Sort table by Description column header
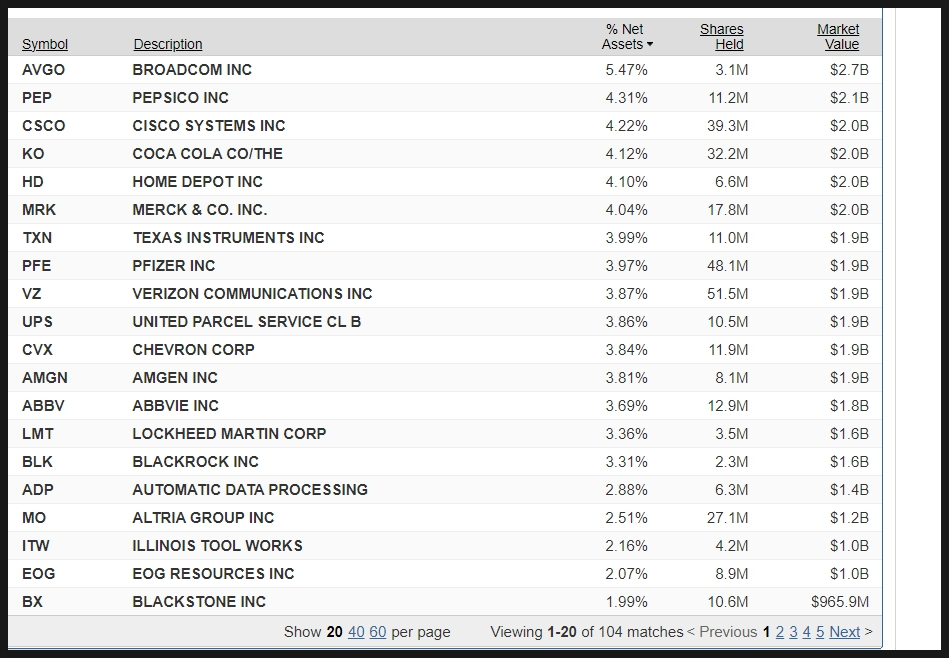949x658 pixels. [168, 44]
